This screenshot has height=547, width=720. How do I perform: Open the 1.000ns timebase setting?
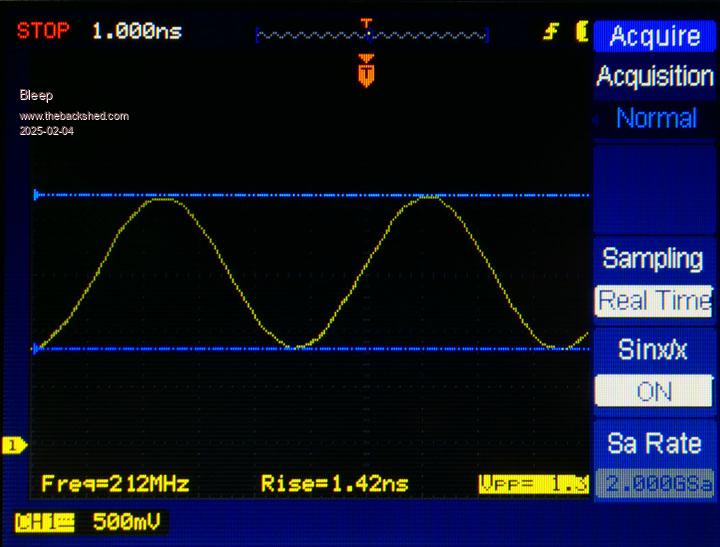click(x=137, y=31)
